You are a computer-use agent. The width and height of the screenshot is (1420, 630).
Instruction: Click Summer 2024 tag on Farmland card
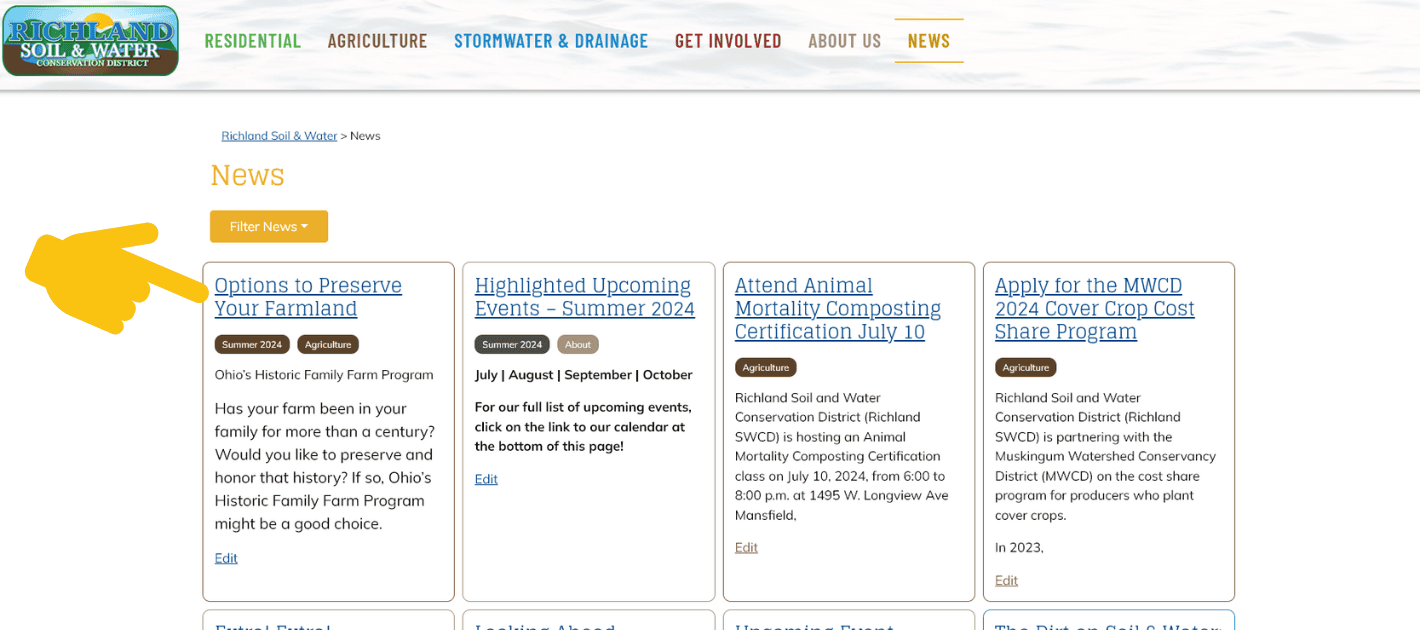point(252,344)
